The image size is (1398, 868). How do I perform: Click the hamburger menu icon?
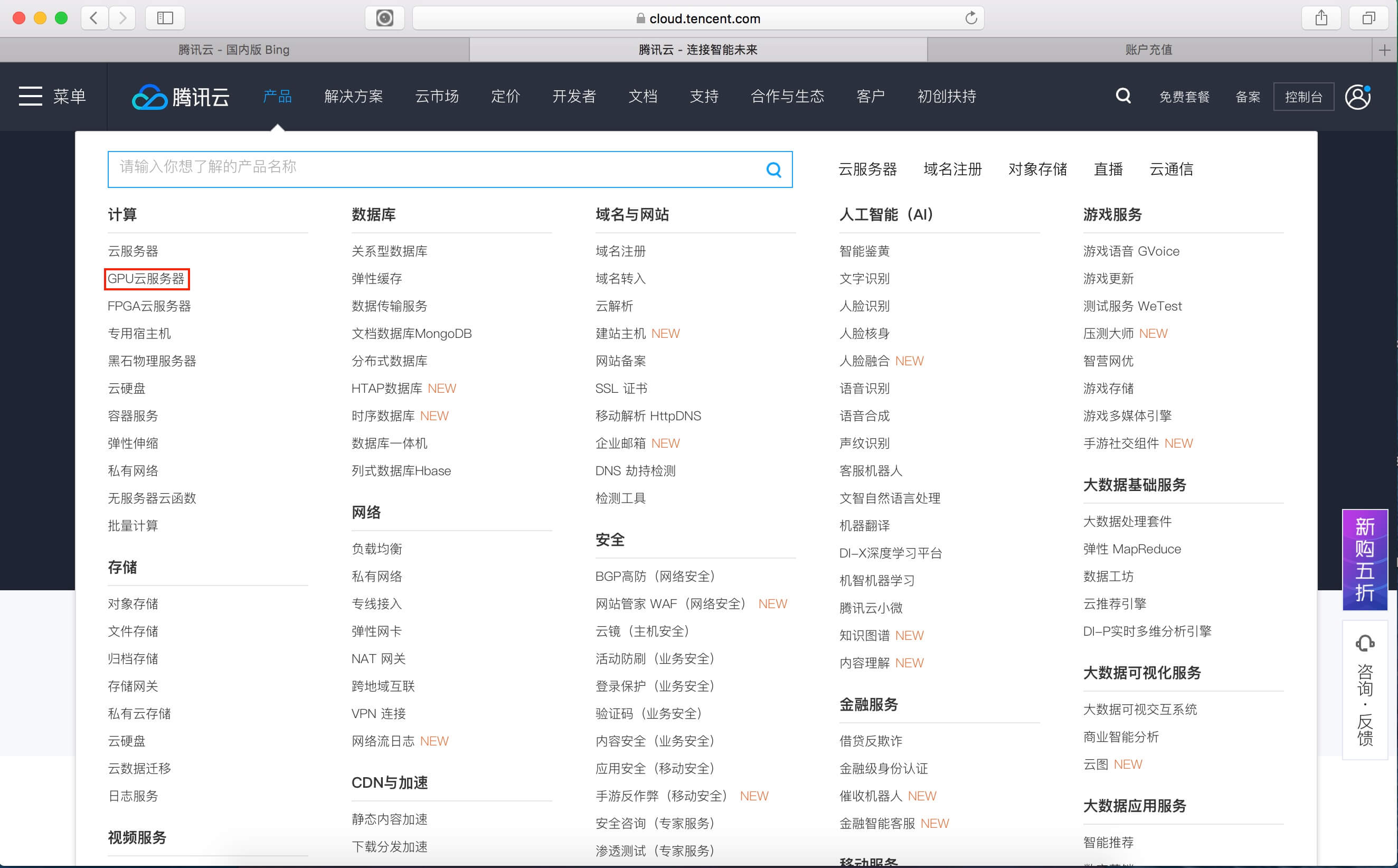click(x=31, y=96)
